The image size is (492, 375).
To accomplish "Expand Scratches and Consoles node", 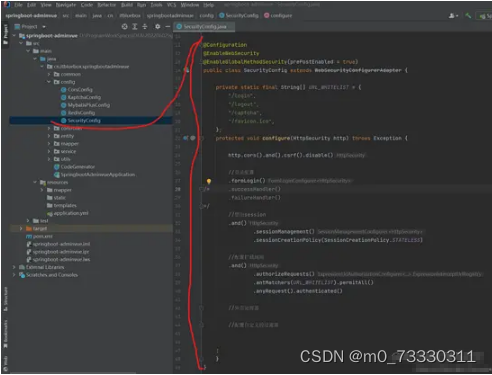I will pyautogui.click(x=14, y=275).
